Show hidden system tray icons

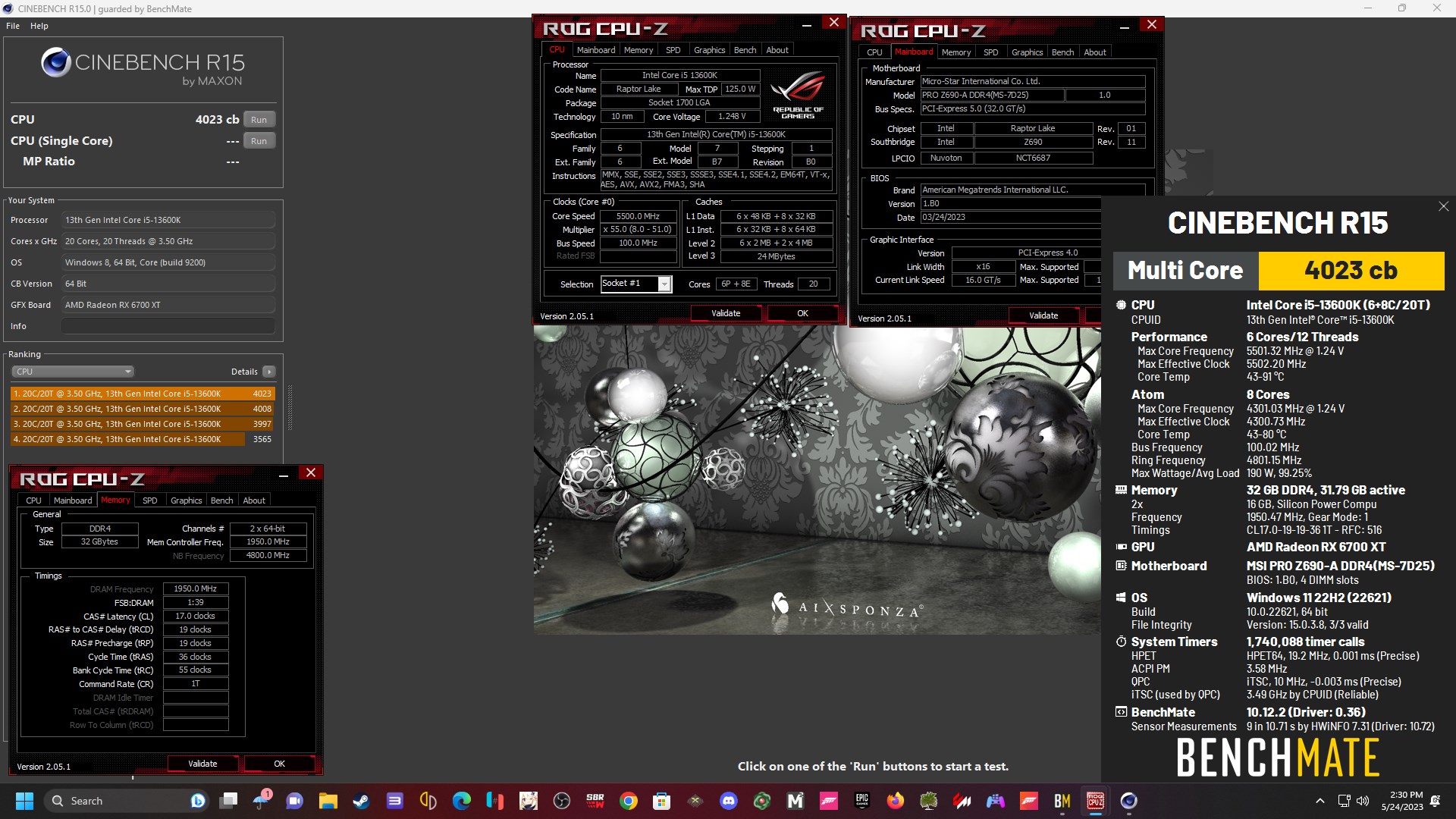pyautogui.click(x=1319, y=801)
